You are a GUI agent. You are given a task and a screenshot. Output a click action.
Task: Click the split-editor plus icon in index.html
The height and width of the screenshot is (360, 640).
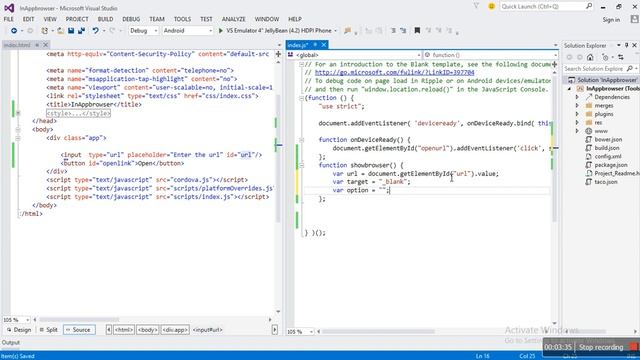(278, 54)
